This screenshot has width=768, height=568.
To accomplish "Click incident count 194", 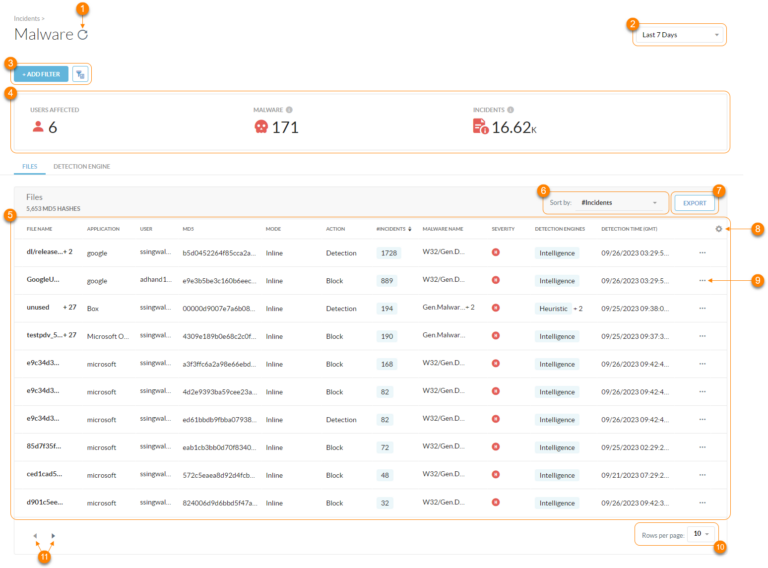I will pos(387,308).
